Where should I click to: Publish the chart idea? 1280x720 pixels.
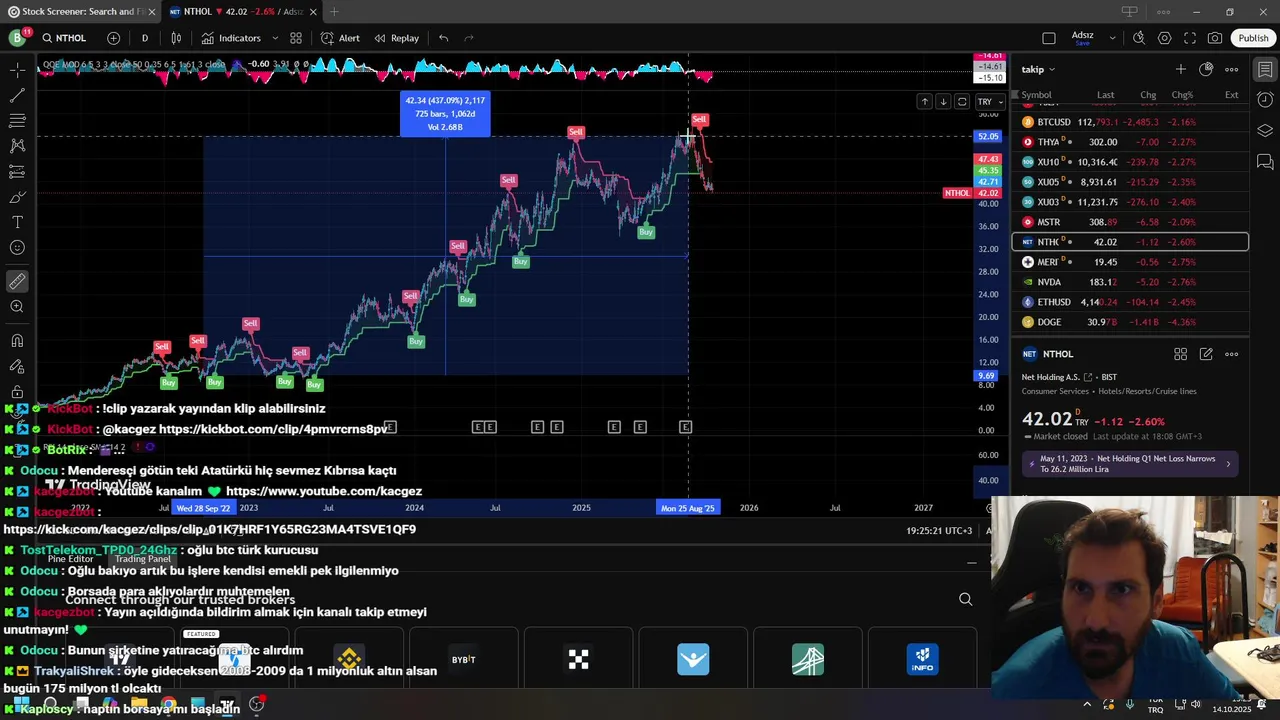(1253, 38)
